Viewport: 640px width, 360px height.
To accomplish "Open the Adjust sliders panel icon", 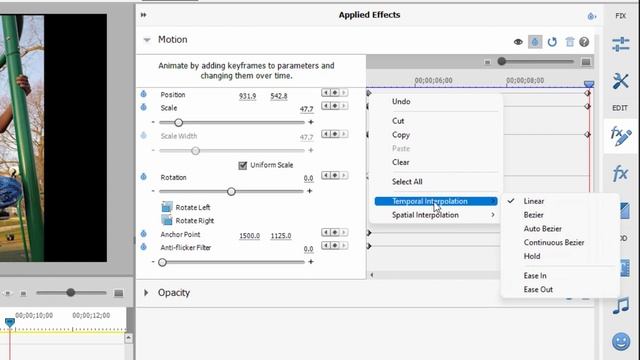I will 620,44.
